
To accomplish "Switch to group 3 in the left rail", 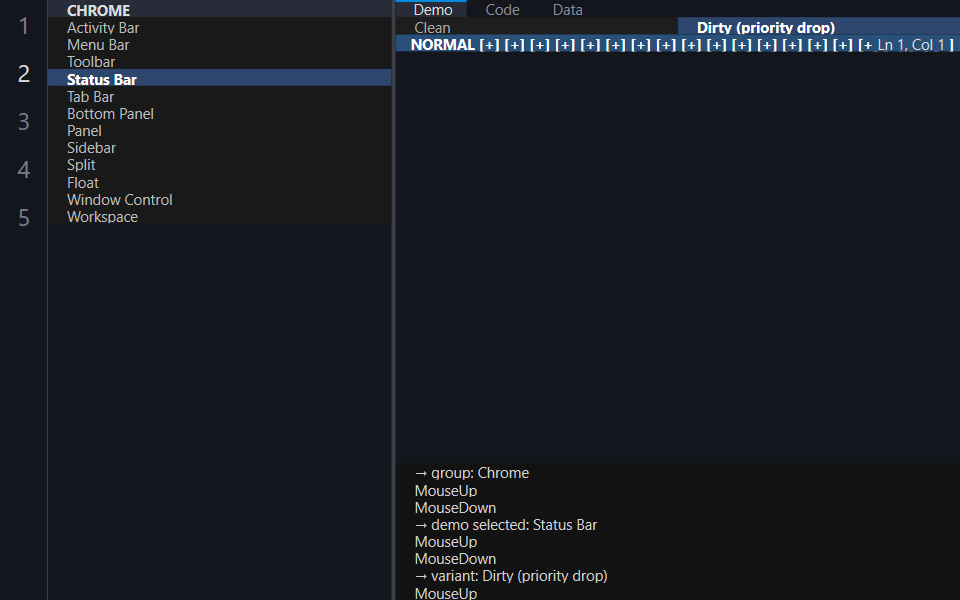I will pos(23,121).
